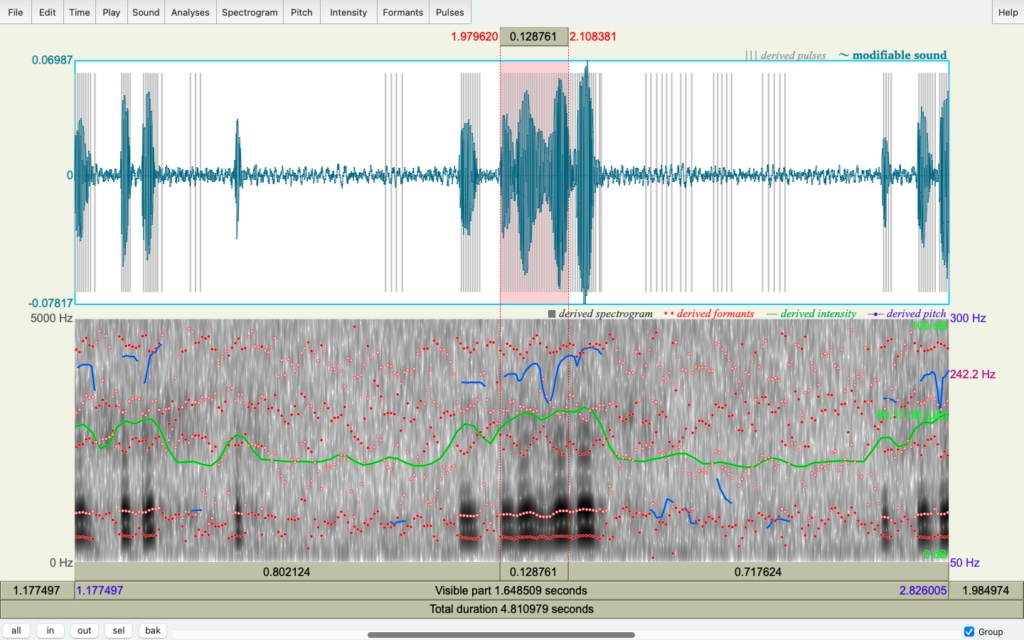Play the Total duration 4.810979 seconds bar

[x=511, y=609]
